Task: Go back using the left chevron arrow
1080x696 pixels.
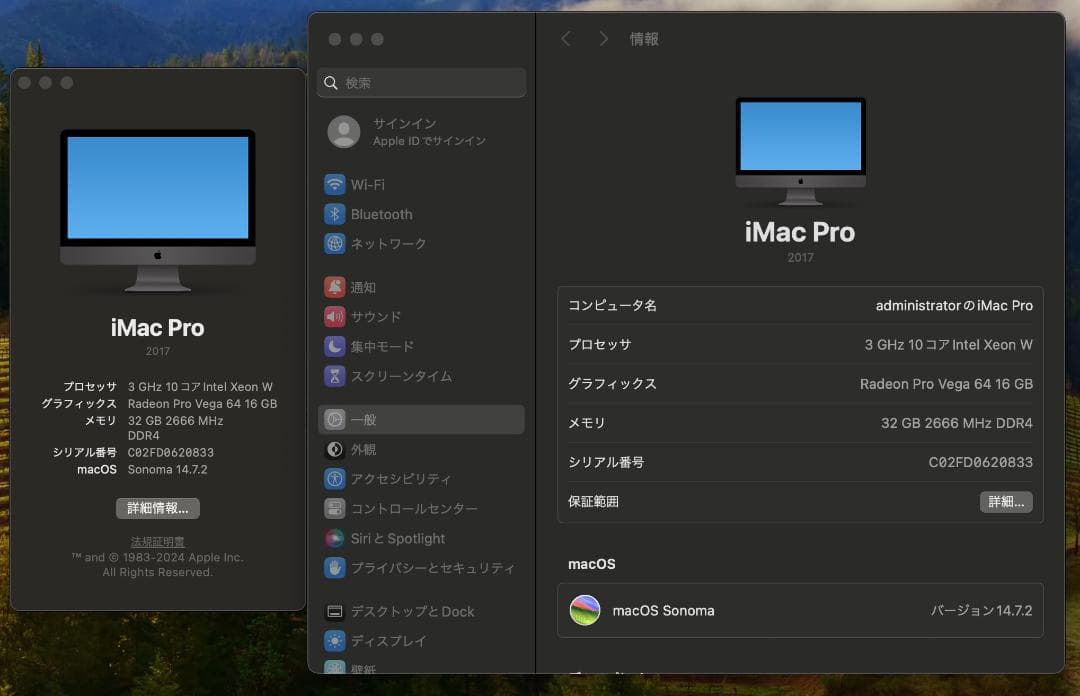Action: click(566, 38)
